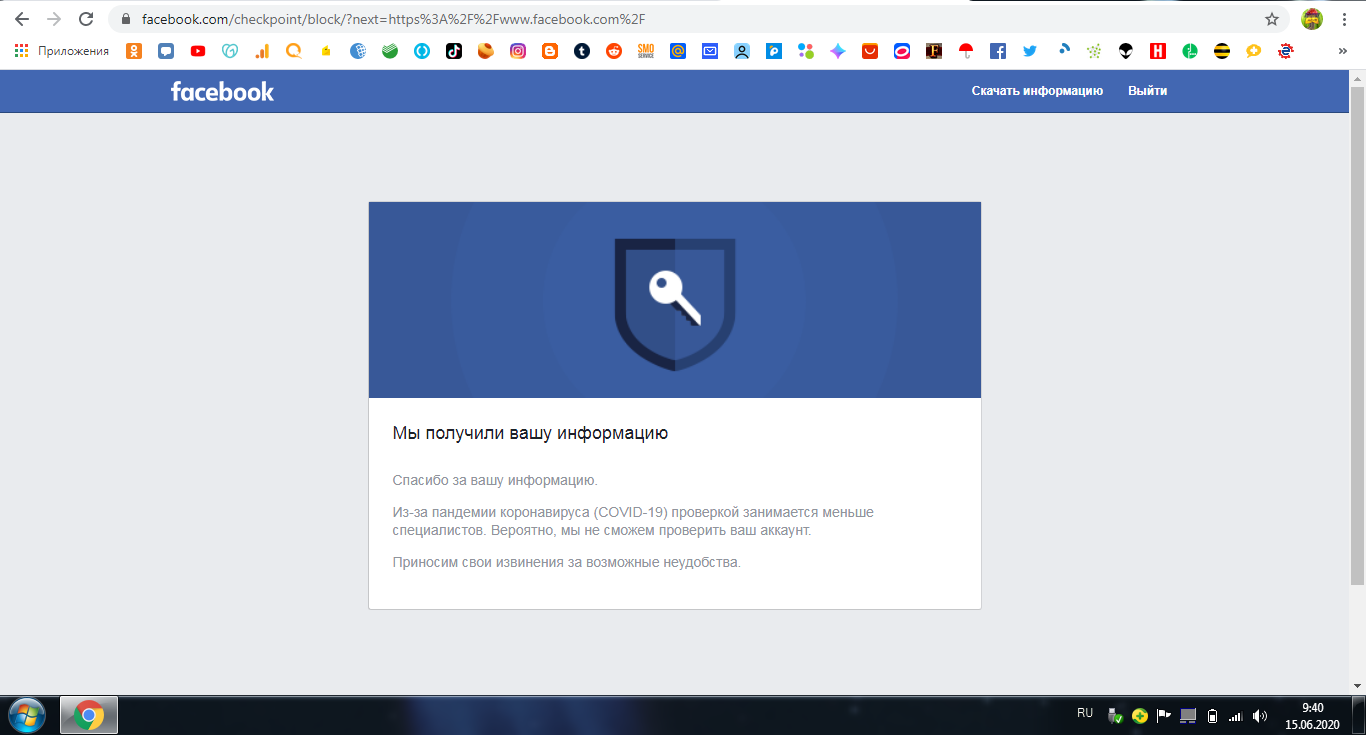Screen dimensions: 1366x735
Task: Open the green MegaFon circle bookmark
Action: (x=1190, y=51)
